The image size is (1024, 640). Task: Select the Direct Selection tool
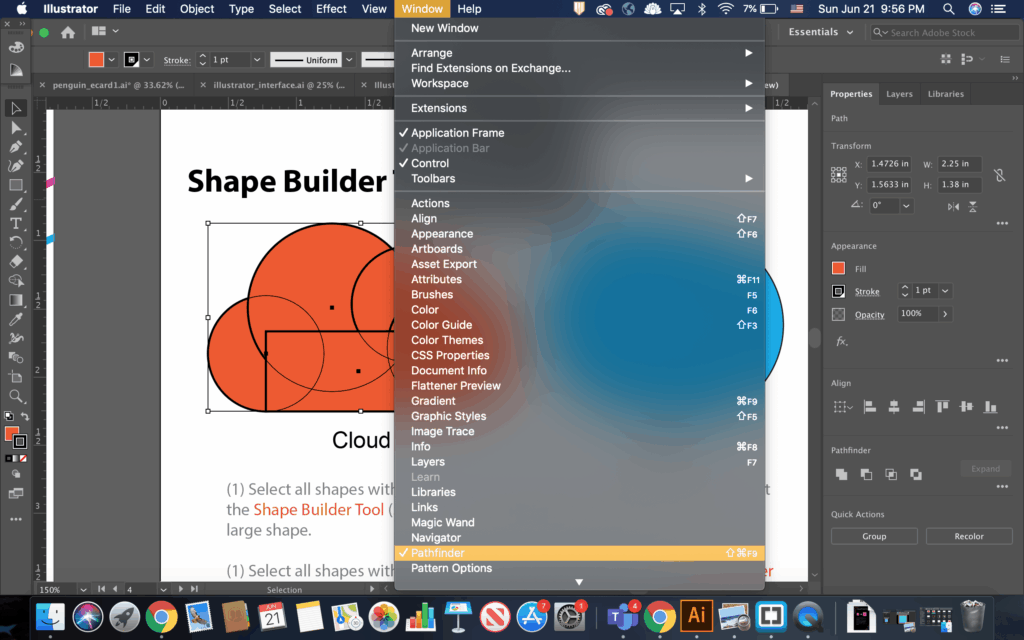pyautogui.click(x=16, y=128)
